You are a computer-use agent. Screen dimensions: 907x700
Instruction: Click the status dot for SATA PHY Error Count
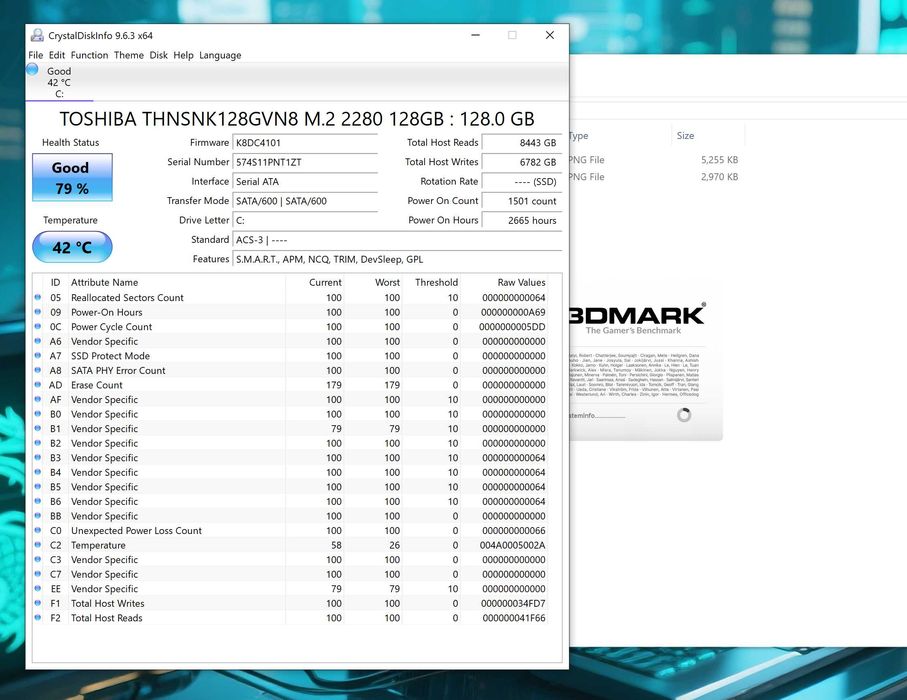(38, 370)
